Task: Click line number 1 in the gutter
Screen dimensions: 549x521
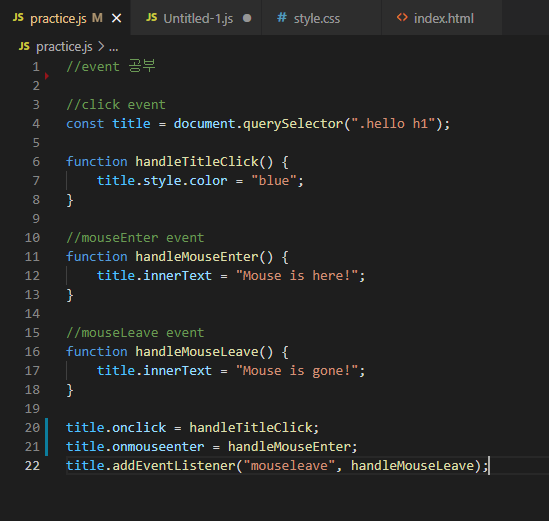Action: [x=36, y=67]
